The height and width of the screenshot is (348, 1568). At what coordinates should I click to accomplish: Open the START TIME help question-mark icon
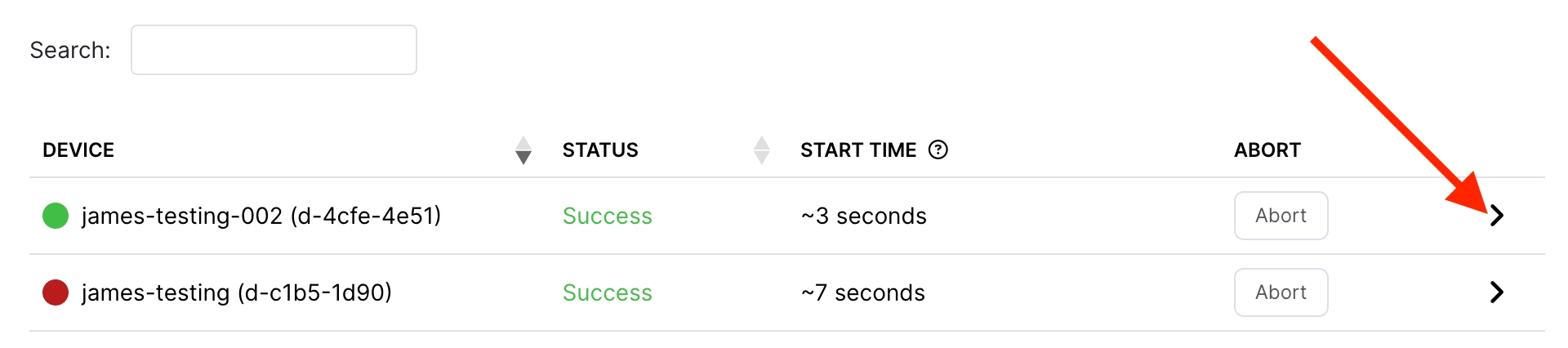tap(938, 149)
